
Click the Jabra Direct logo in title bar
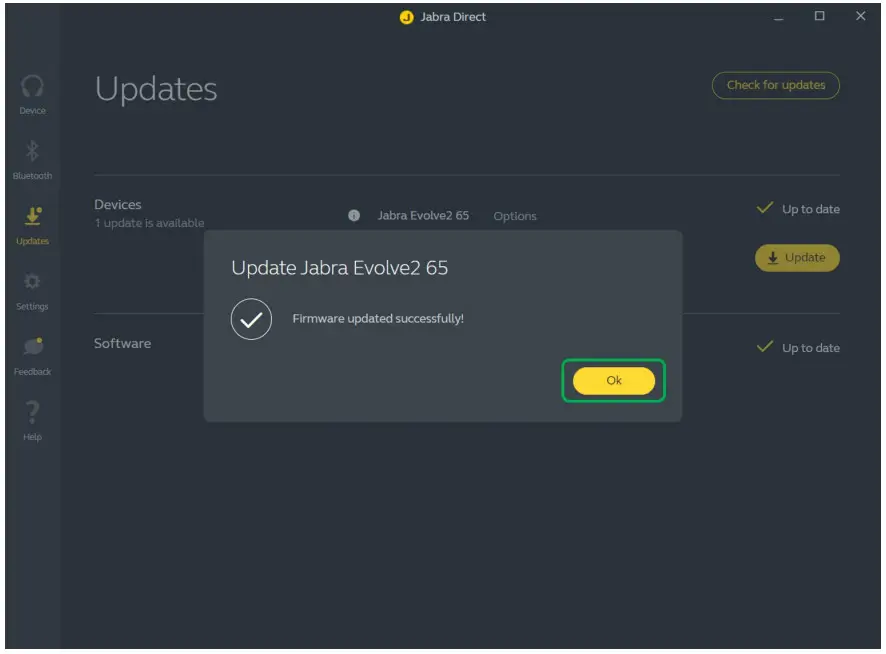click(406, 17)
